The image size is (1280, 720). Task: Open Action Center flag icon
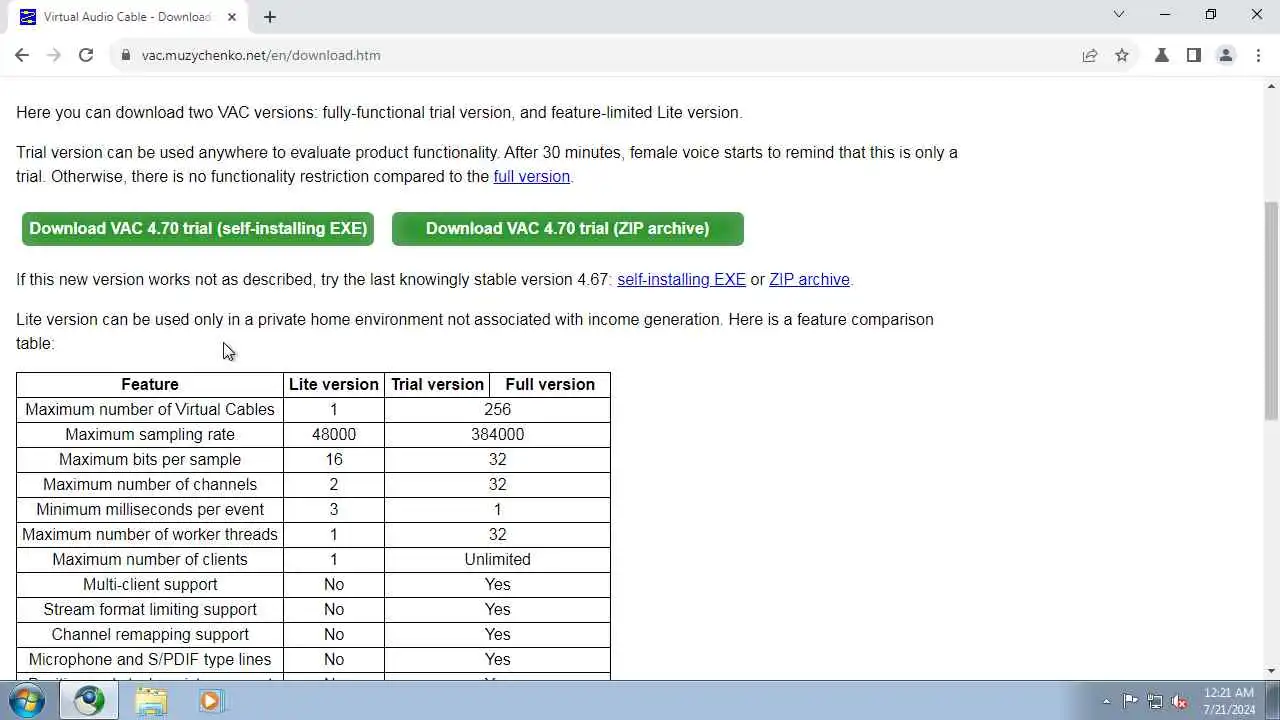click(1130, 701)
